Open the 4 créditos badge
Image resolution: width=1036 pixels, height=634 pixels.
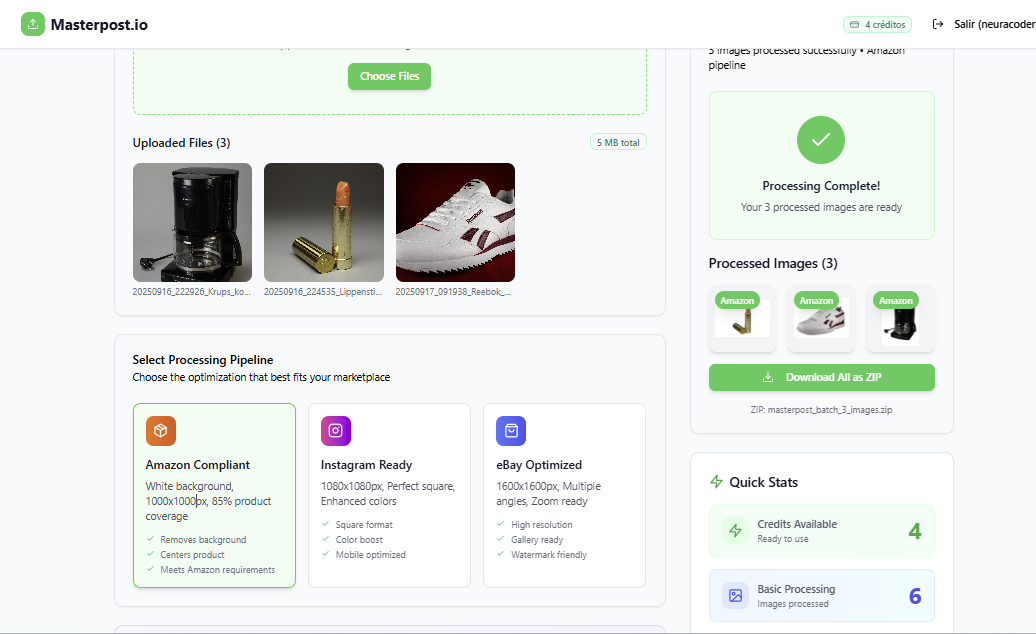[877, 23]
